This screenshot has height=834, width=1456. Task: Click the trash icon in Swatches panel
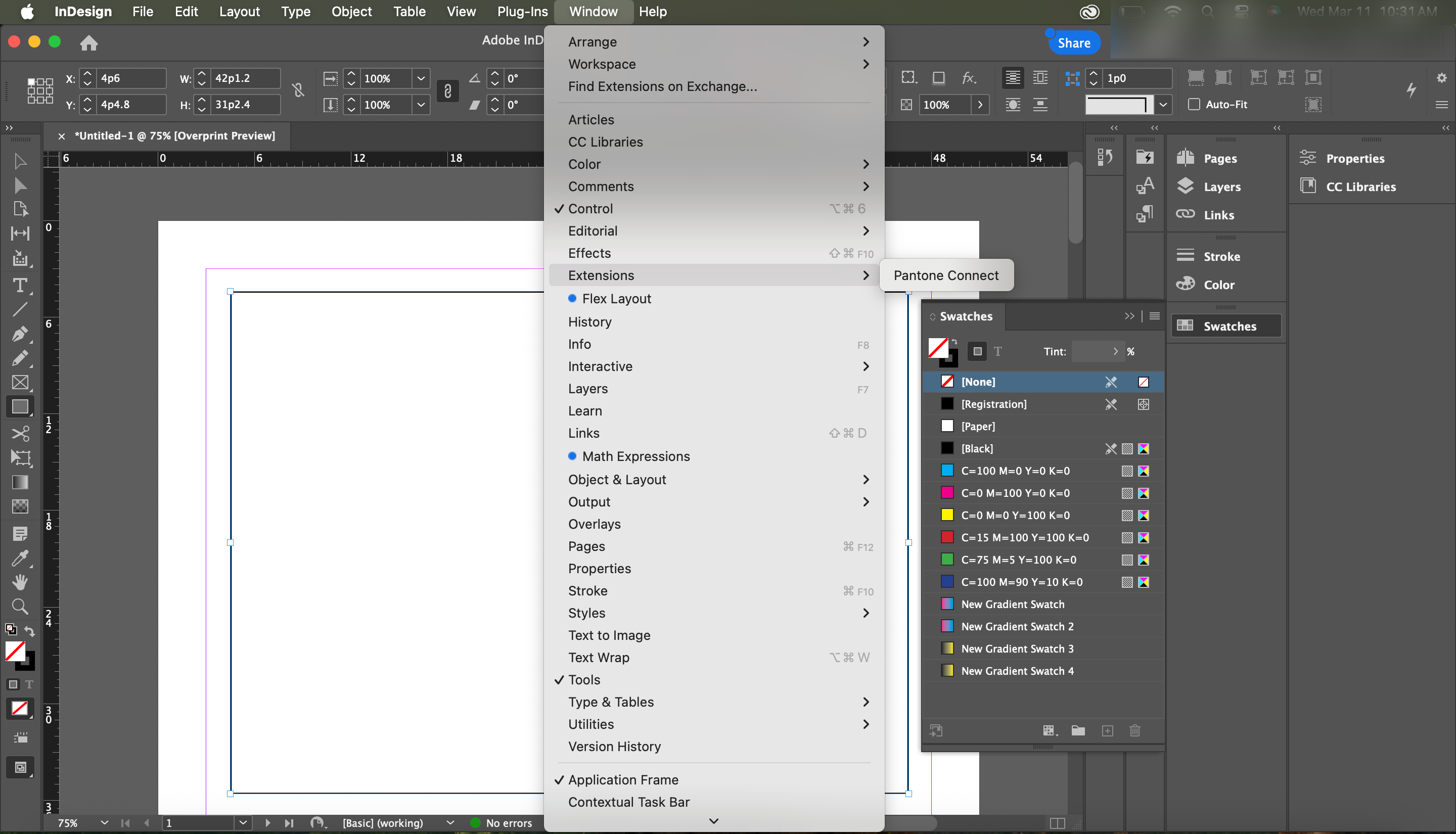(1134, 730)
